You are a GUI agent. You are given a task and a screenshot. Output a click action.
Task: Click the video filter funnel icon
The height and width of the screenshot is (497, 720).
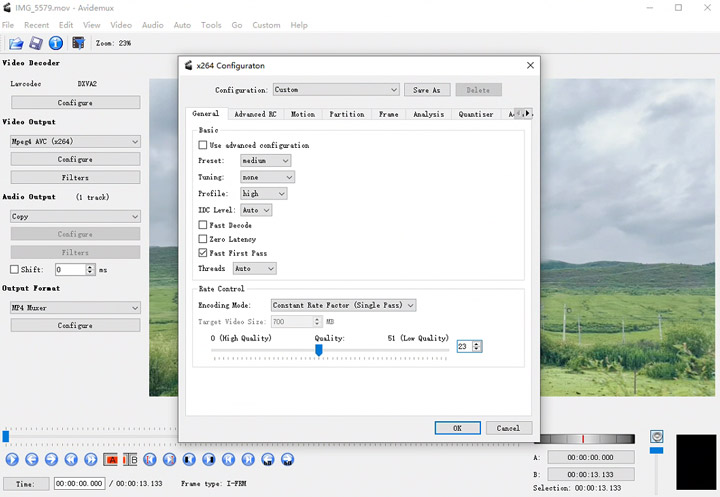click(78, 43)
